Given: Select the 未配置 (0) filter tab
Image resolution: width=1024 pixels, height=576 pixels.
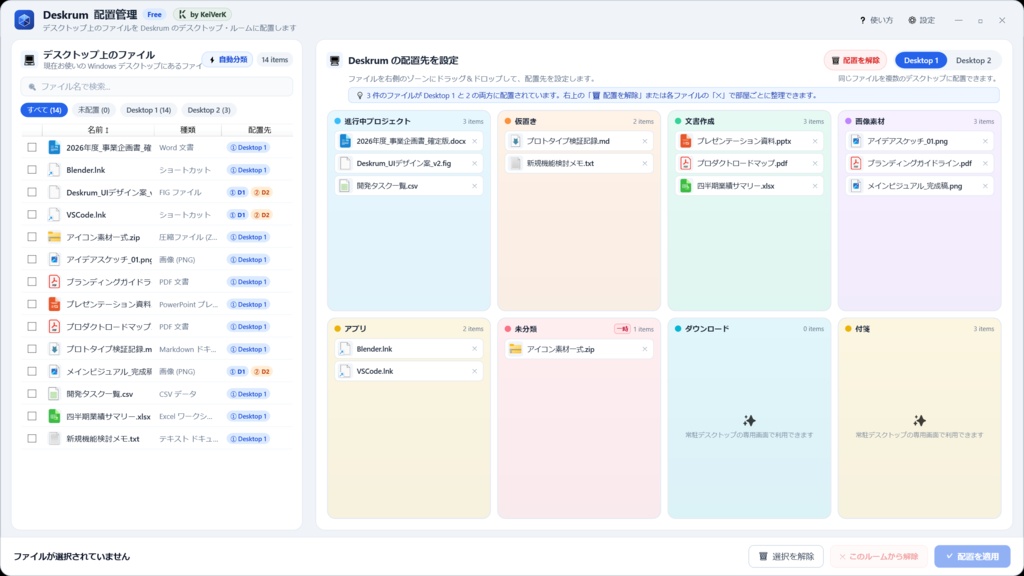Looking at the screenshot, I should point(94,110).
